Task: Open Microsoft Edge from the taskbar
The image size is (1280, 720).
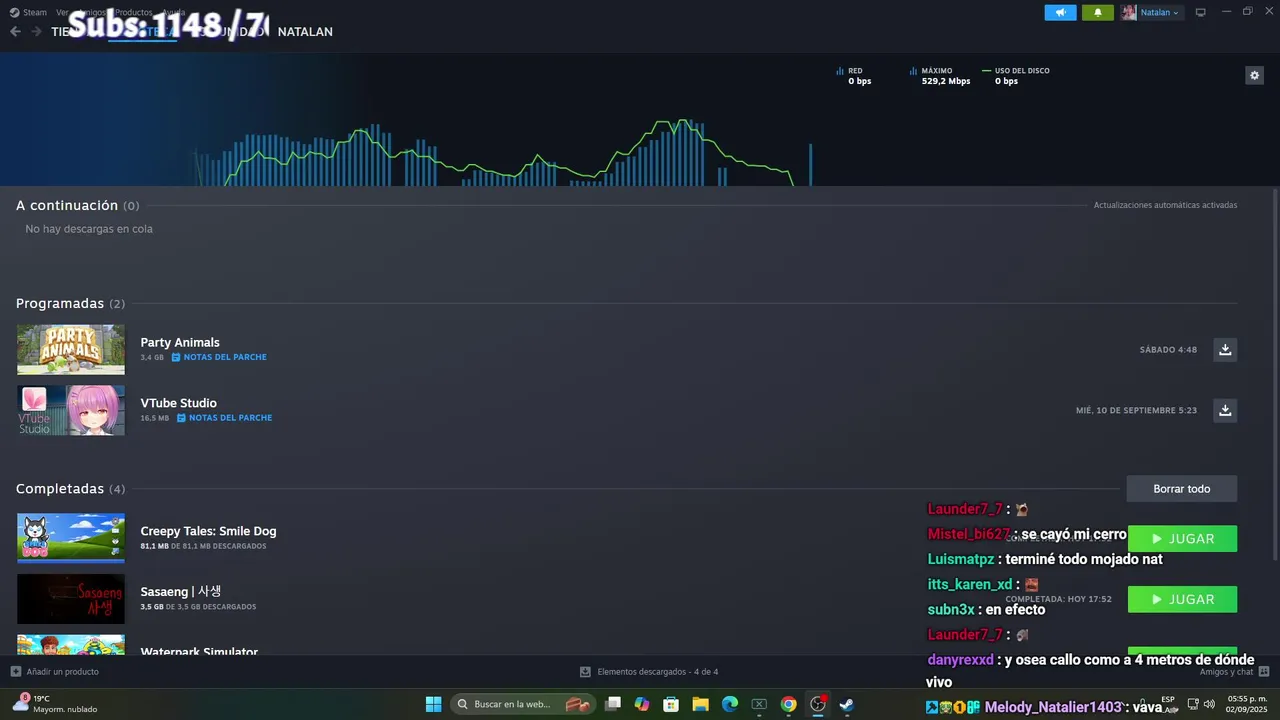Action: pos(730,704)
